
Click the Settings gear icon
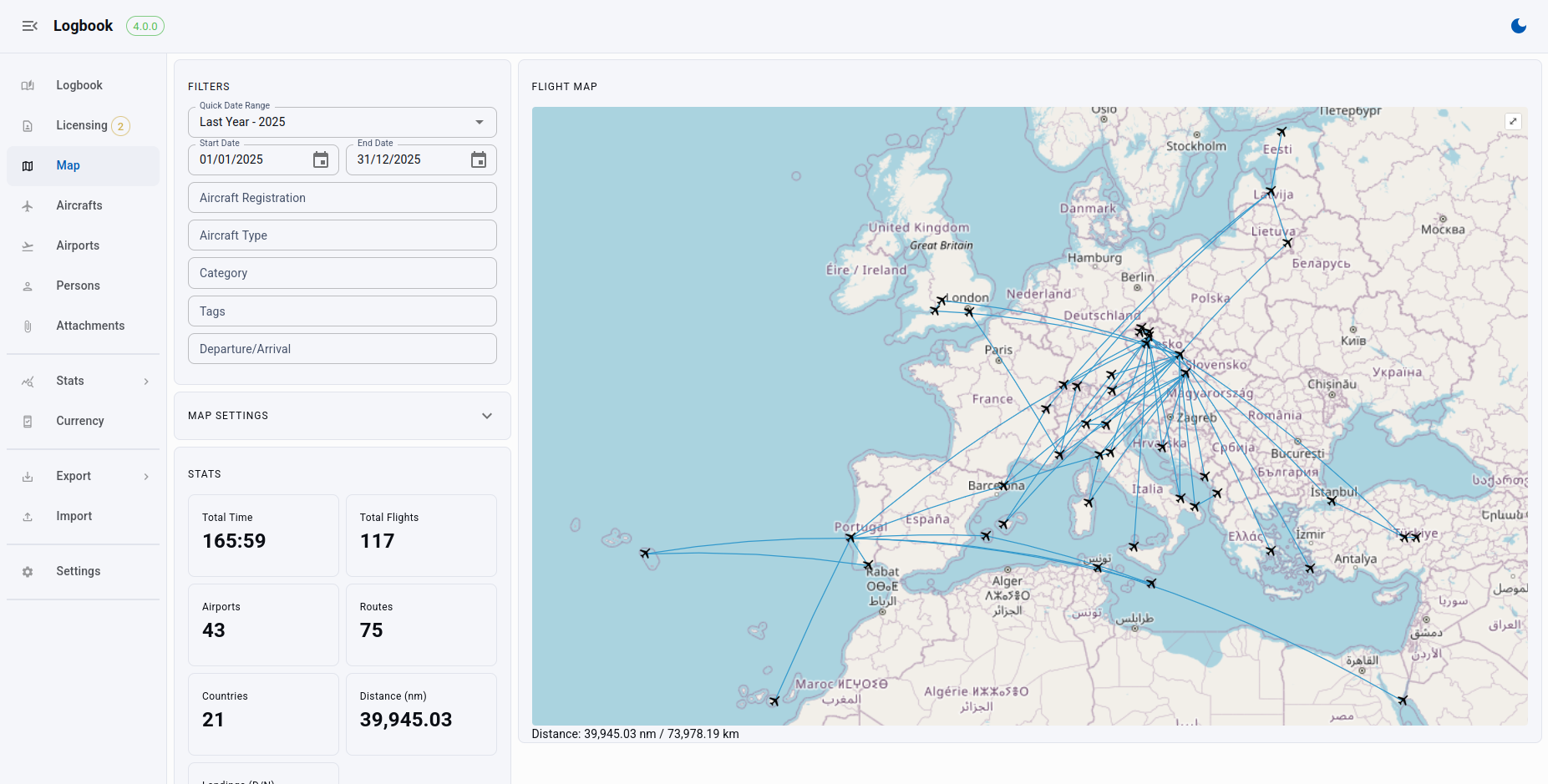(x=28, y=572)
